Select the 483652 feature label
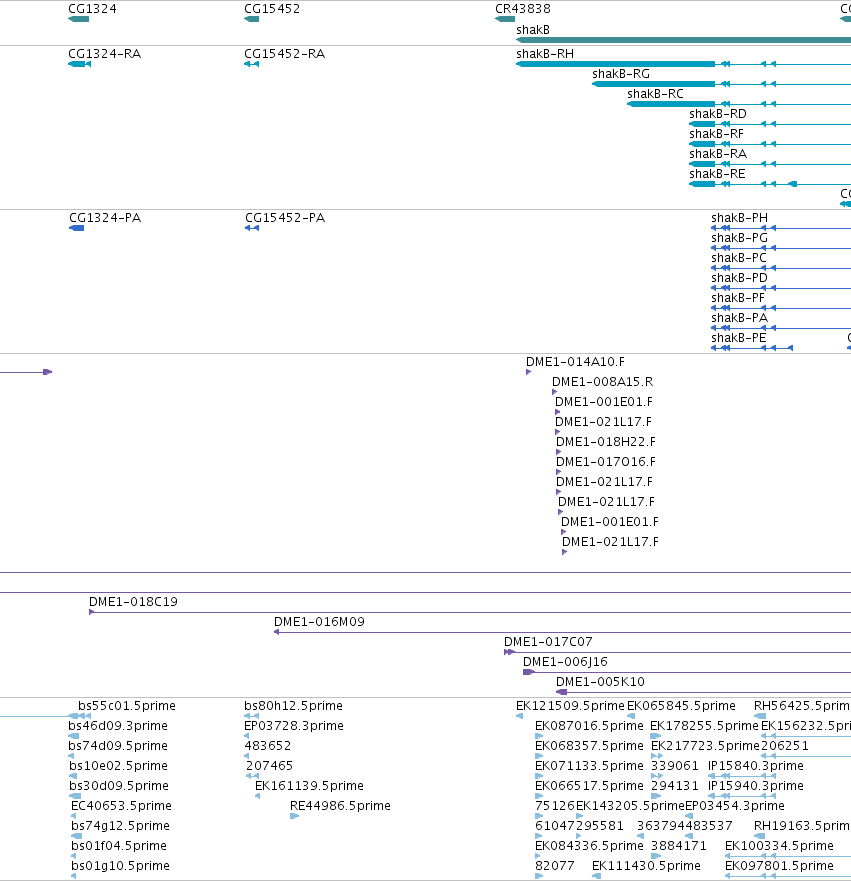Viewport: 851px width, 881px height. (x=268, y=746)
